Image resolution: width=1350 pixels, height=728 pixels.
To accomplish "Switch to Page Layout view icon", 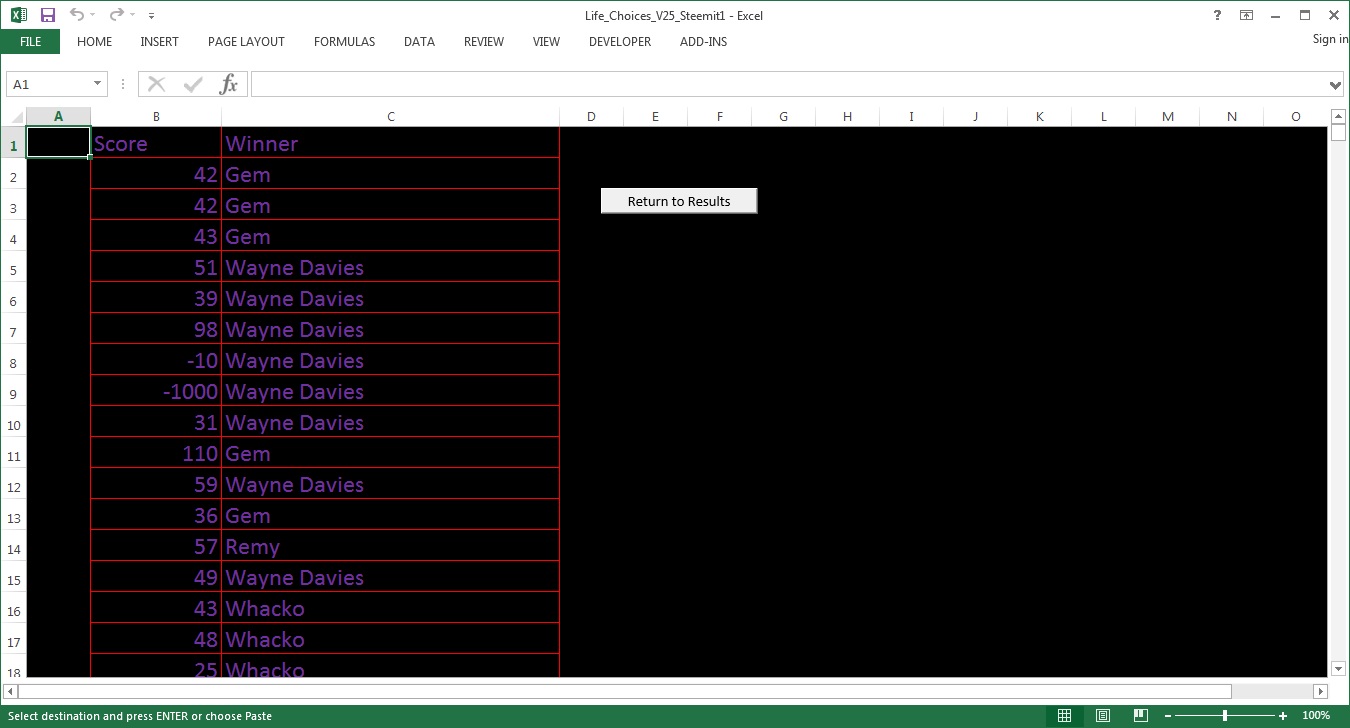I will coord(1102,716).
